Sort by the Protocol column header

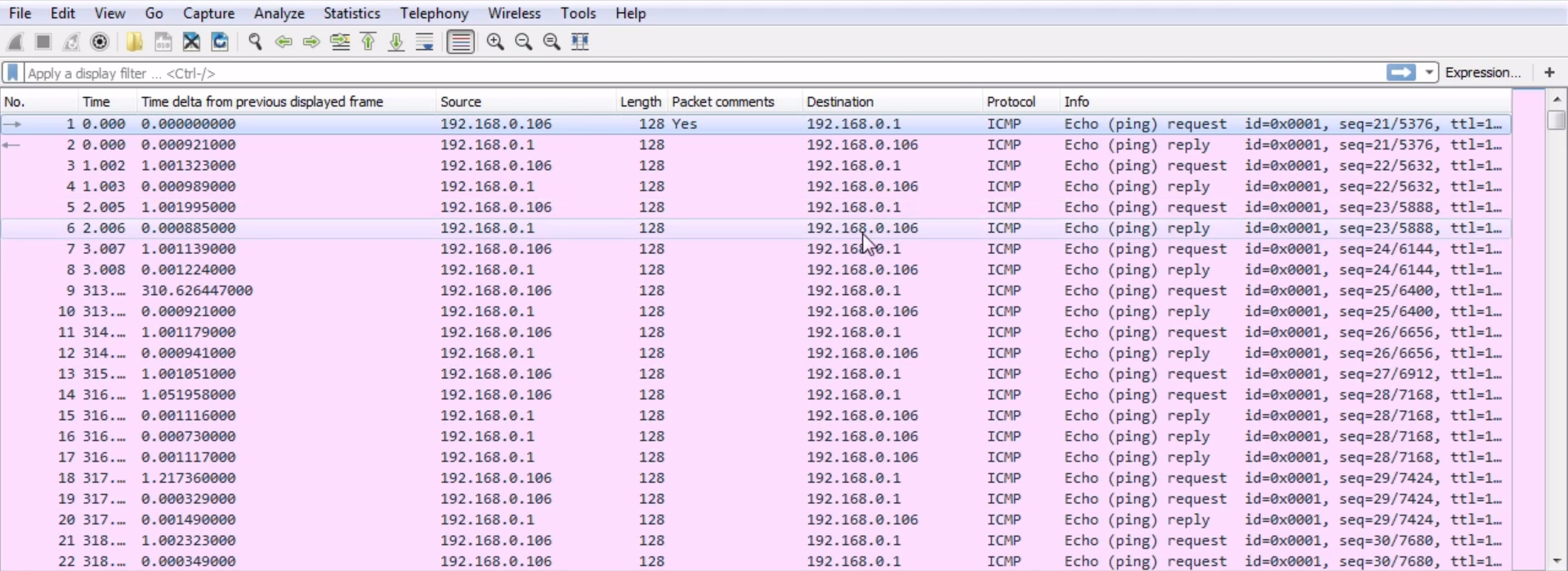pos(1011,101)
